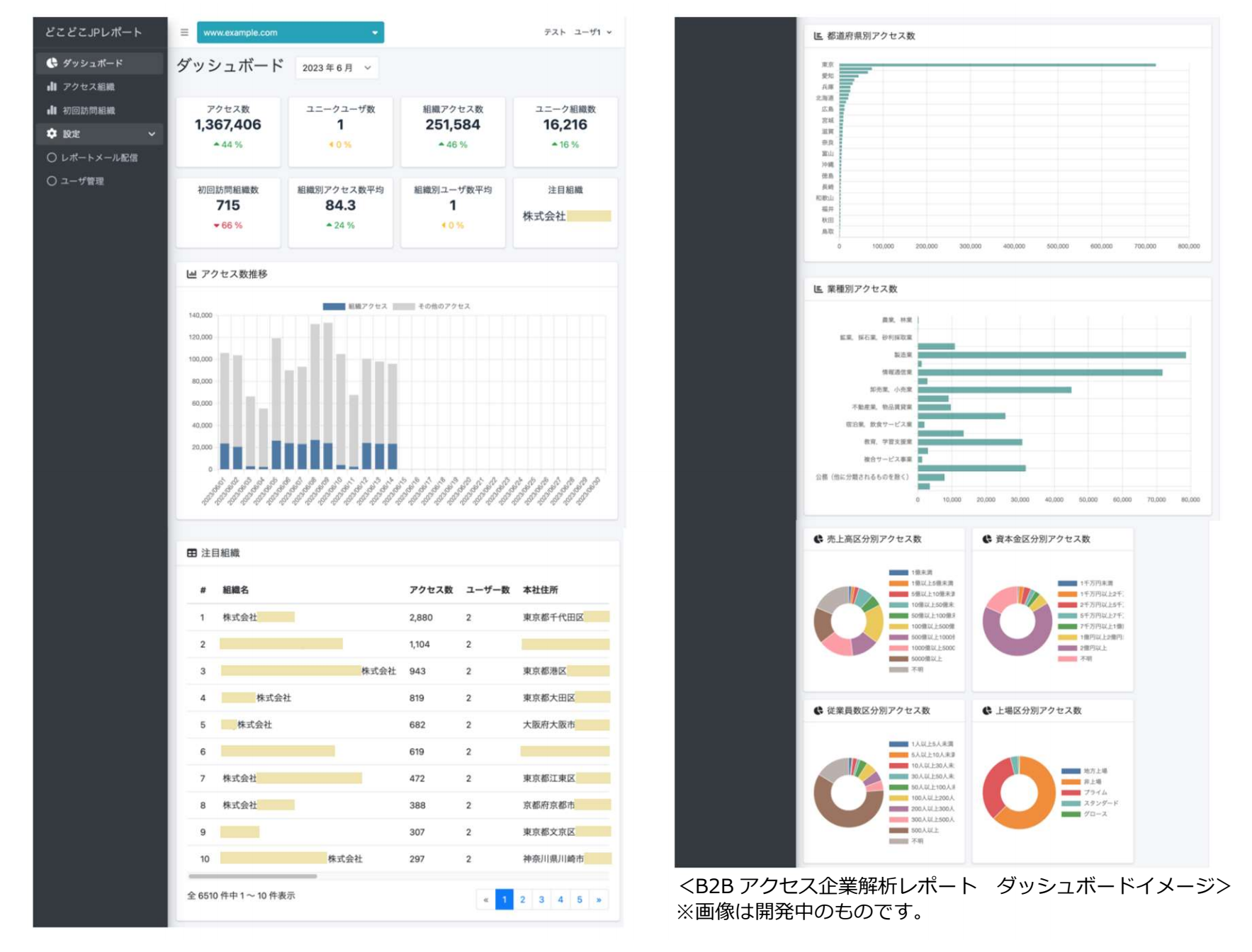This screenshot has height=952, width=1252.
Task: Click the 本社住所 column header
Action: tap(540, 590)
